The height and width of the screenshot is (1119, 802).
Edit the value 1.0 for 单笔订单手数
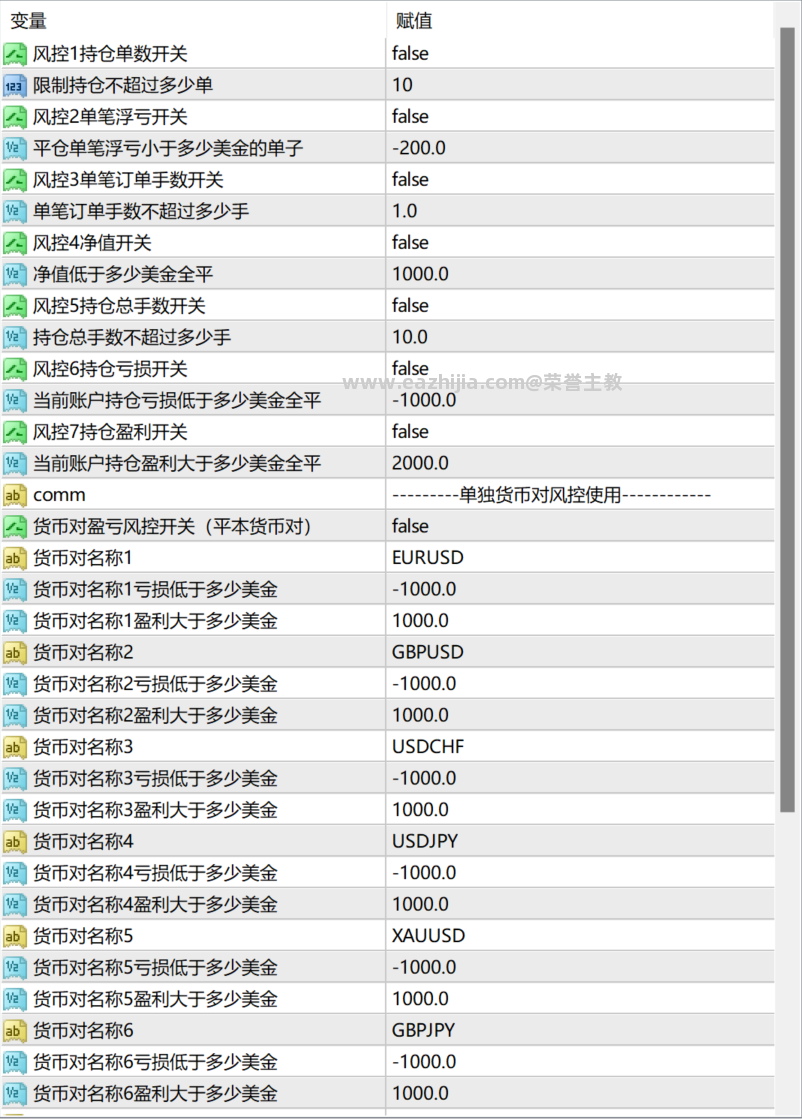tap(405, 211)
